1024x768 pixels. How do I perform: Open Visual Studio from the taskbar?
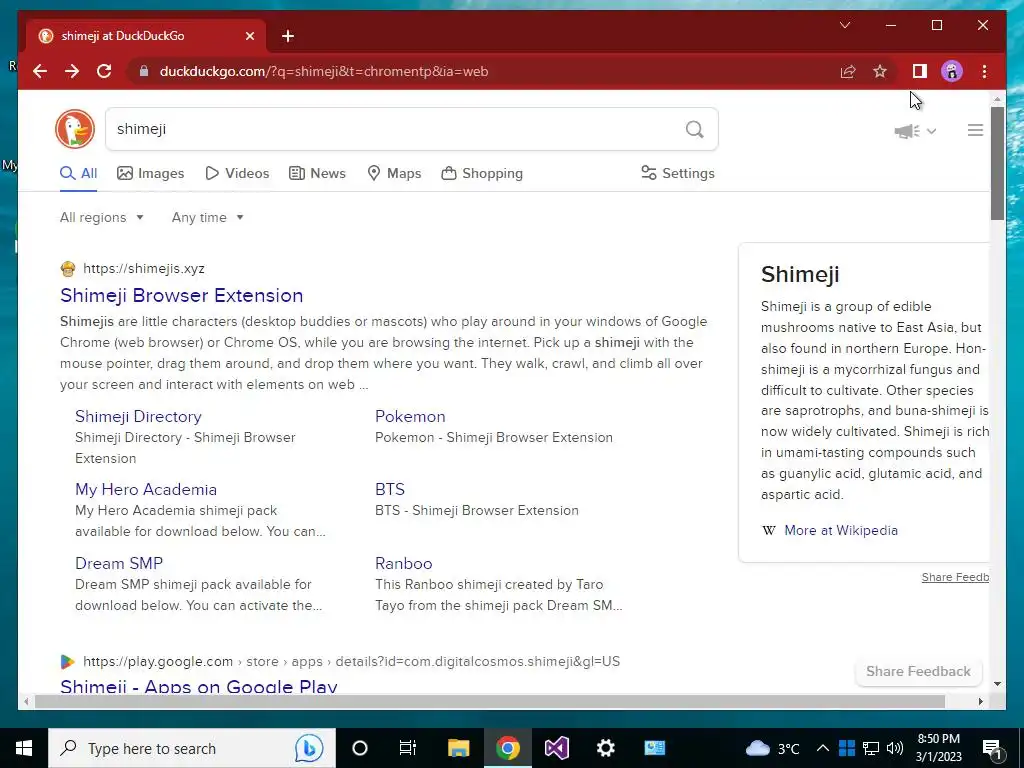click(x=557, y=748)
